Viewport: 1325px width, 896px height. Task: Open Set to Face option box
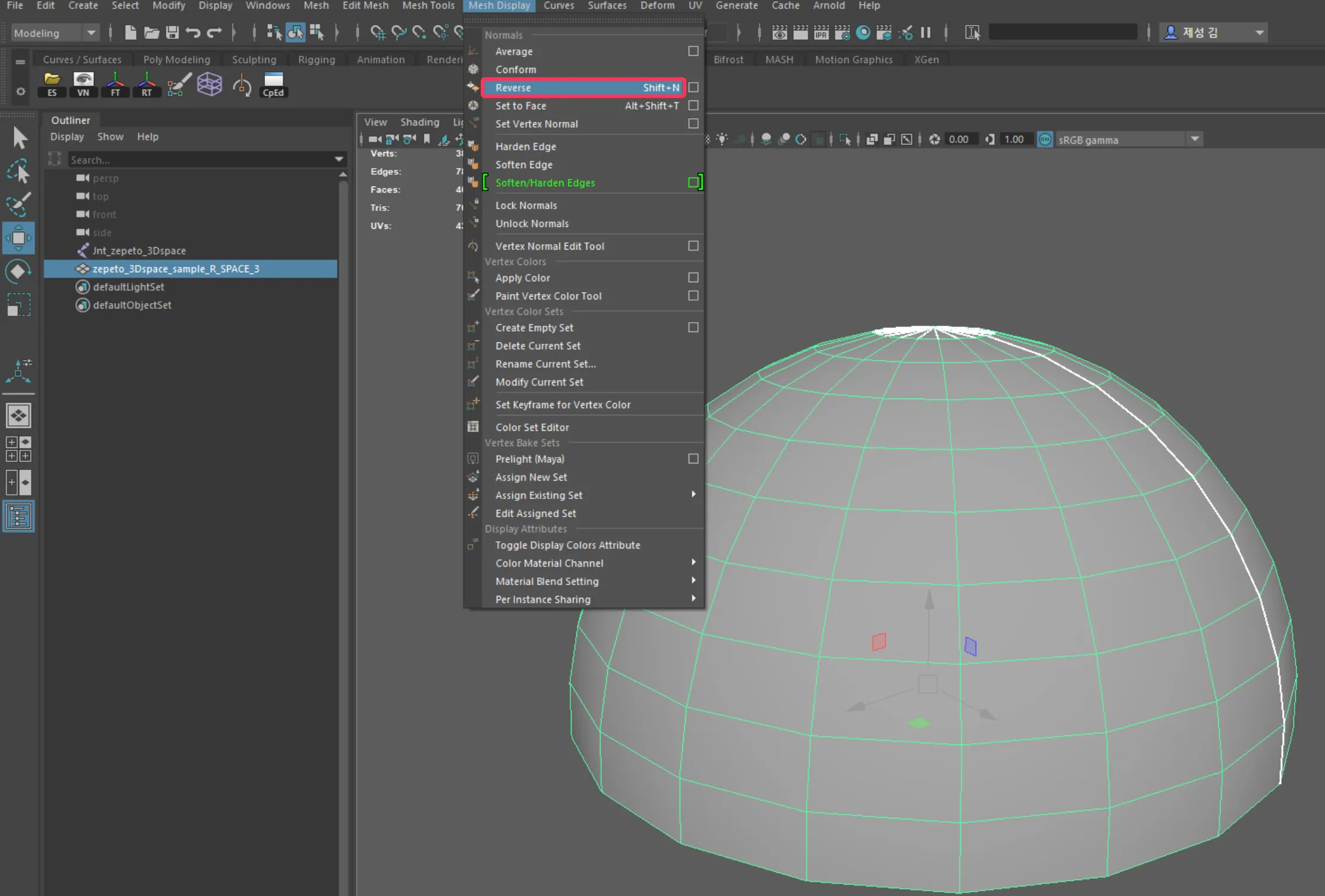point(693,105)
